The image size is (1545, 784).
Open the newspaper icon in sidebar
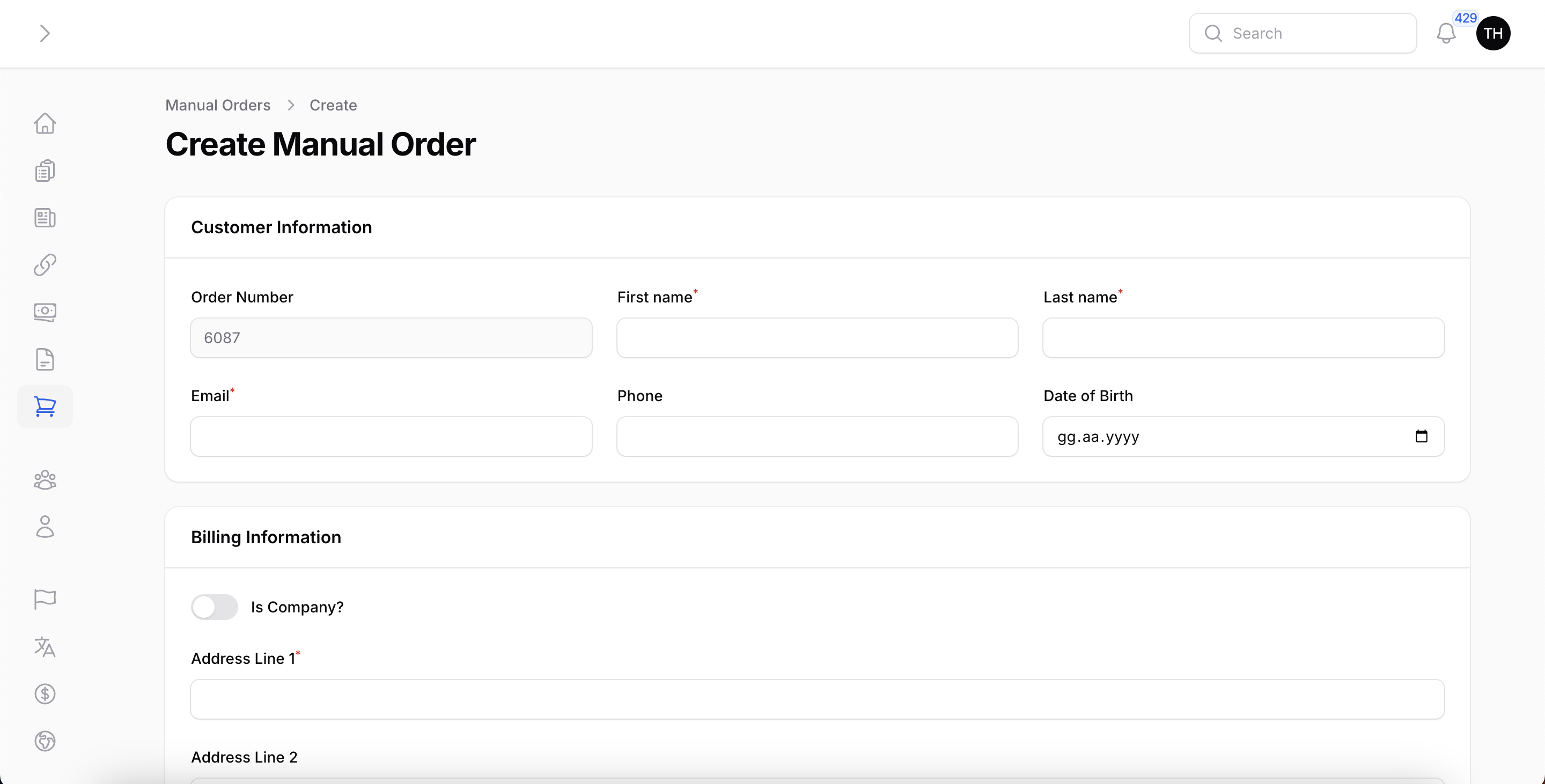coord(45,218)
